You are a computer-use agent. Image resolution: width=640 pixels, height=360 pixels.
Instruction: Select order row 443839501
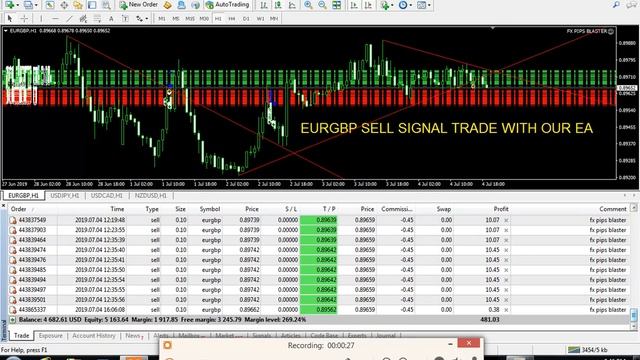(x=318, y=300)
